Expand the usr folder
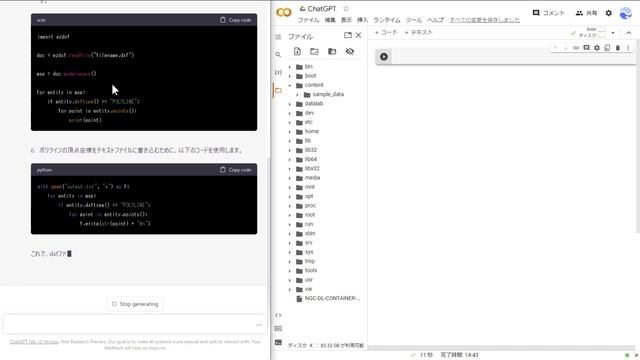The image size is (640, 360). [x=290, y=280]
